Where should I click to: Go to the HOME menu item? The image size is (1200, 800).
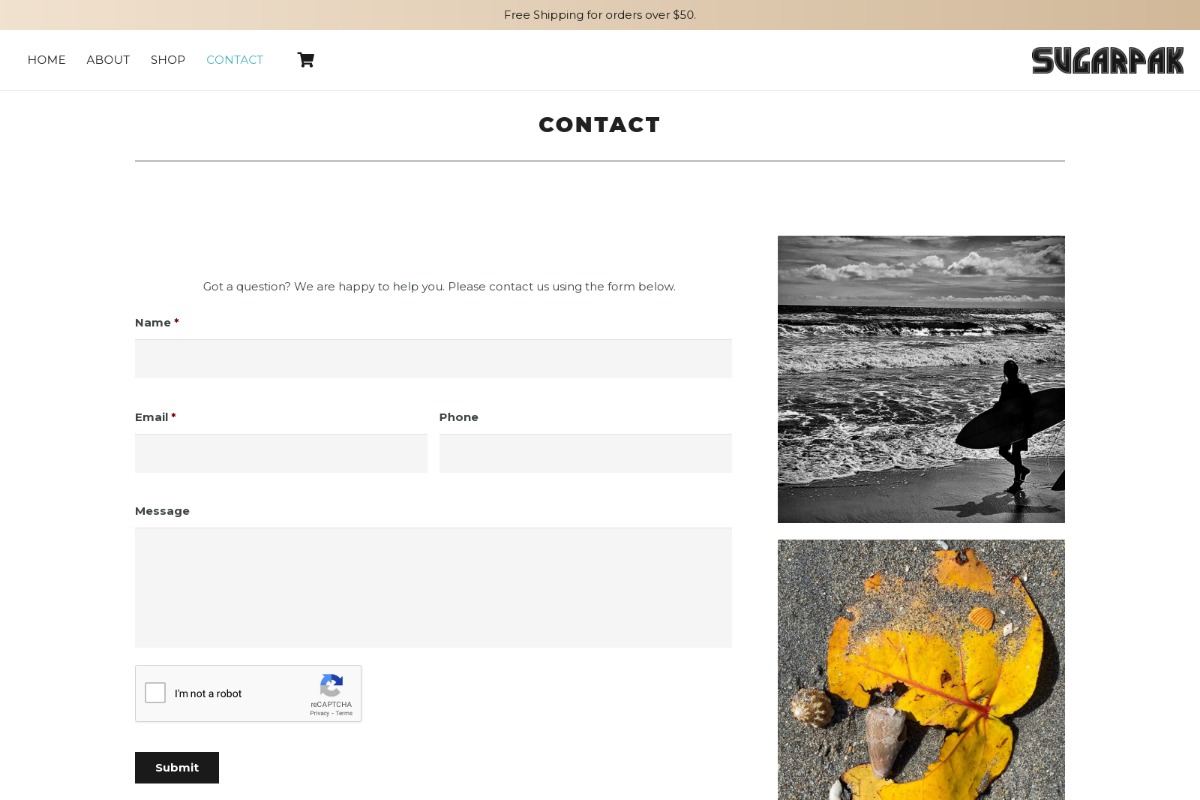(46, 60)
